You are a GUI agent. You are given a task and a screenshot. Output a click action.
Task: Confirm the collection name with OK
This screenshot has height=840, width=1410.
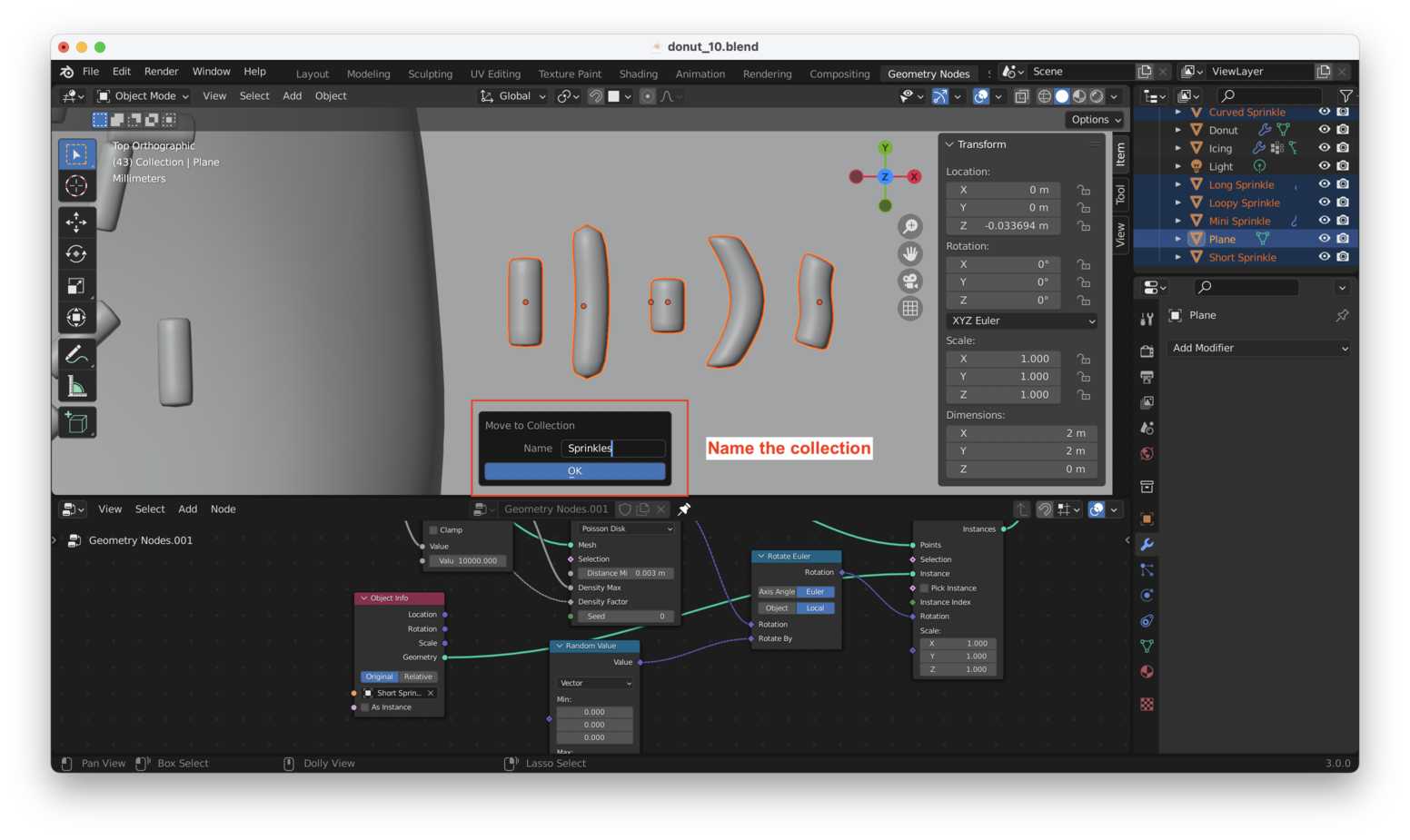pos(574,470)
